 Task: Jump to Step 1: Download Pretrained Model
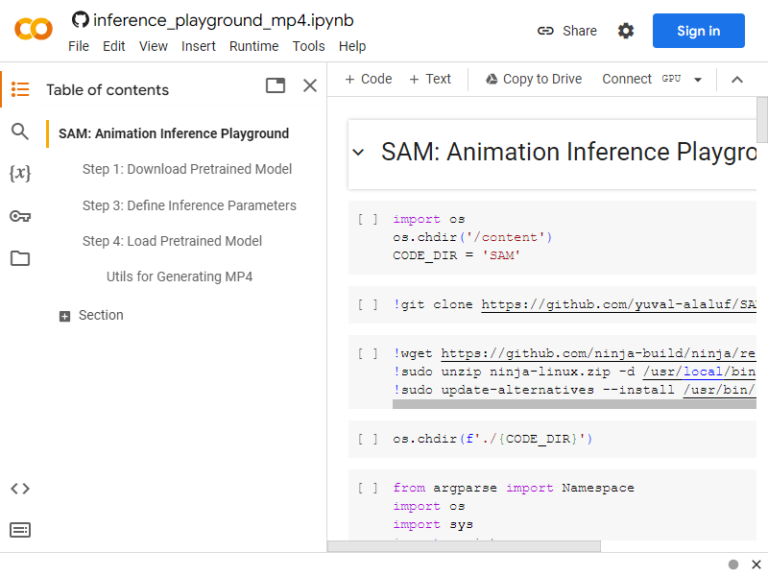coord(187,169)
